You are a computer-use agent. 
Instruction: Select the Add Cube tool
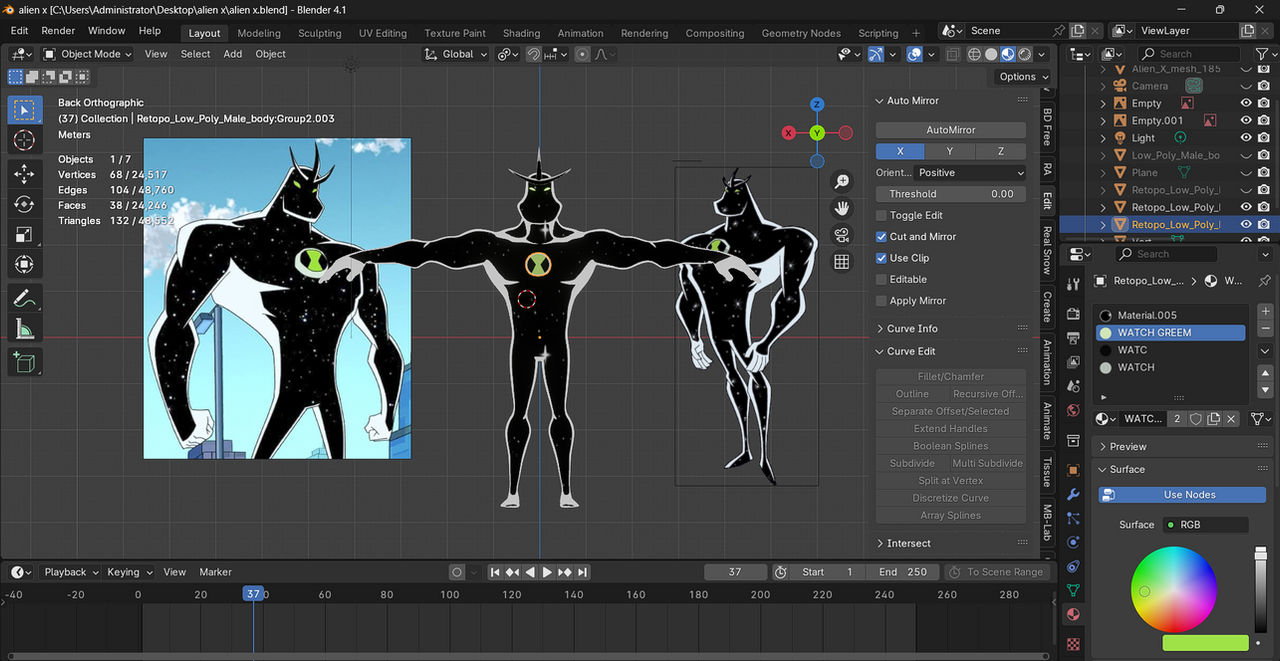click(25, 361)
